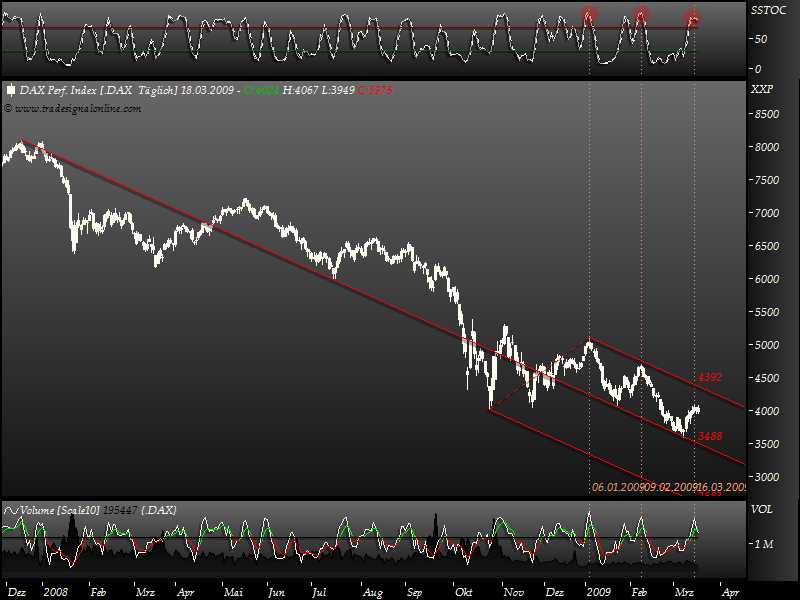Screen dimensions: 800x600
Task: Select the VOL label of the volume panel
Action: [763, 509]
